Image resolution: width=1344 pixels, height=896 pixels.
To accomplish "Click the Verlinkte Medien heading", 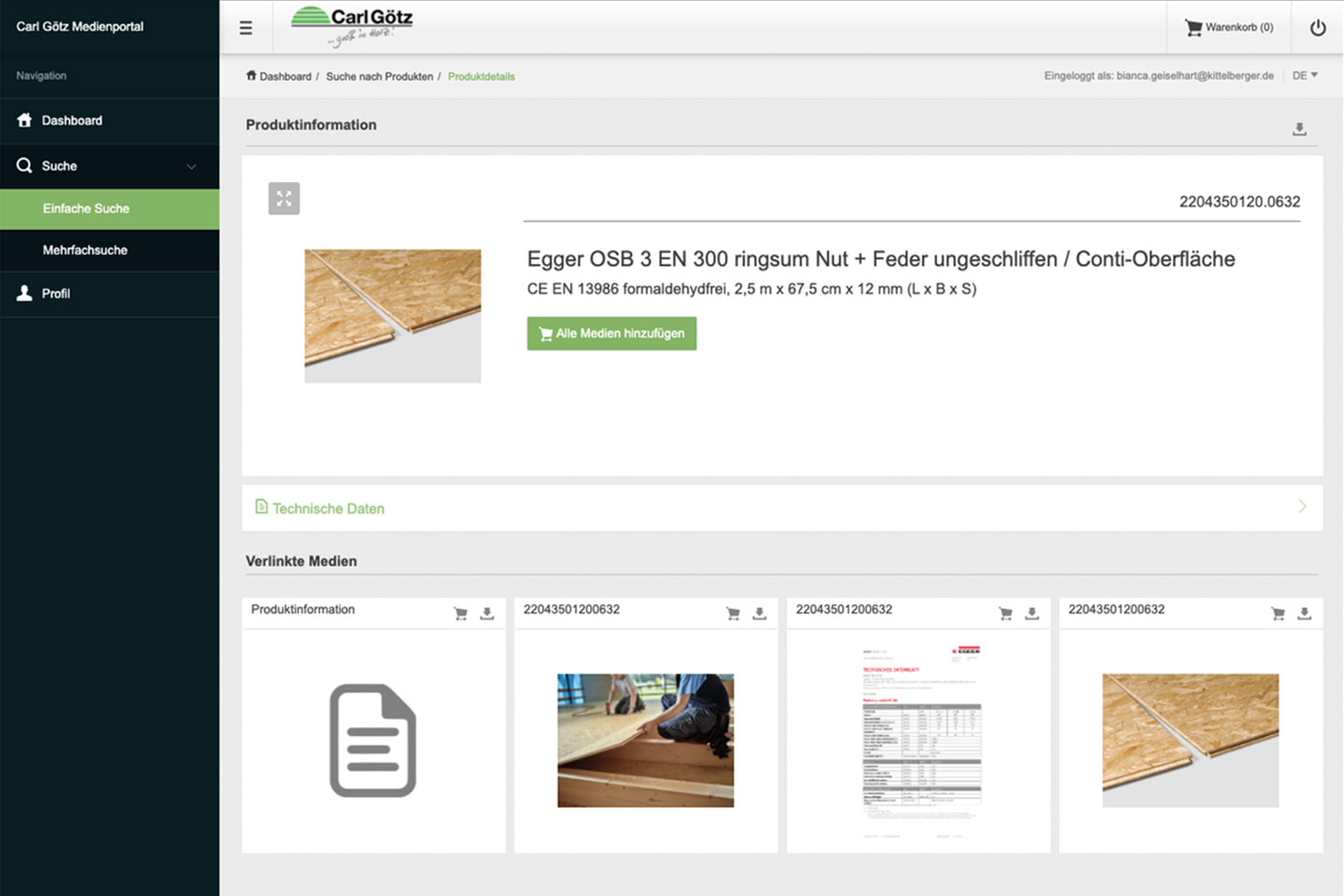I will [301, 561].
